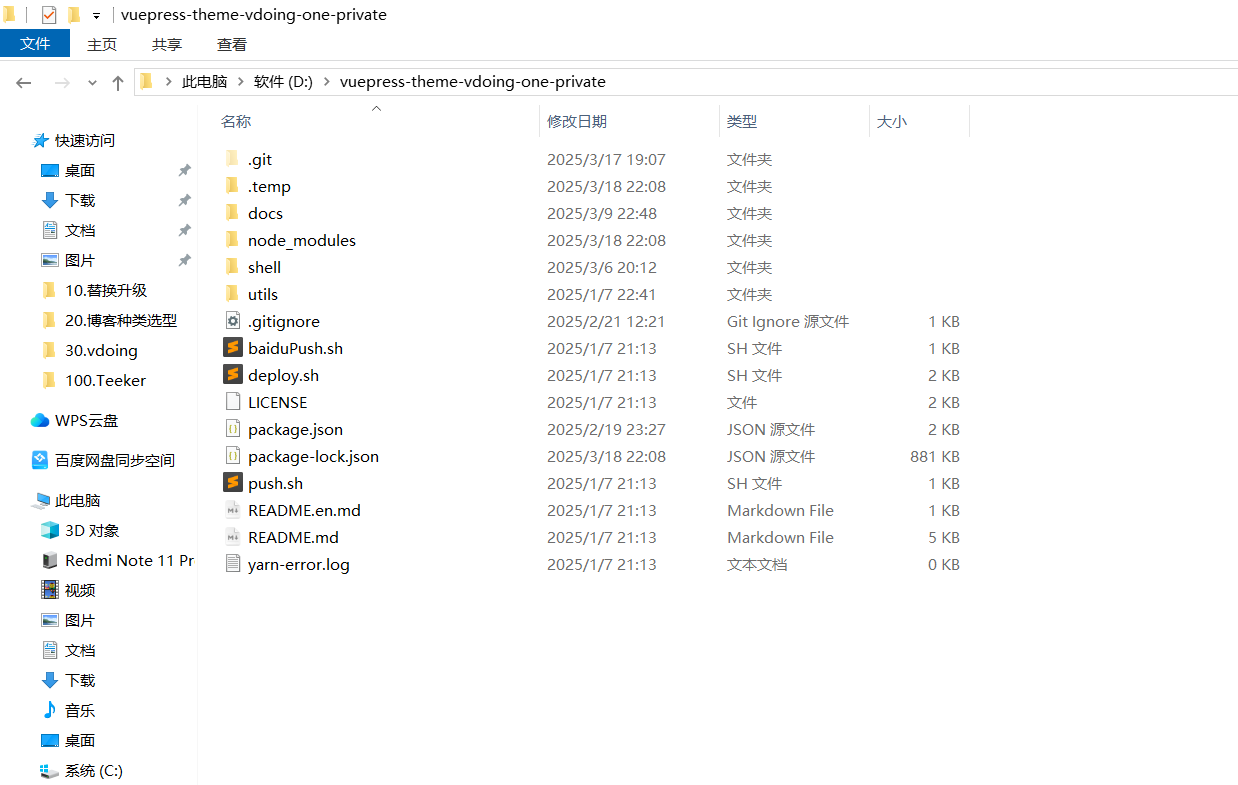Select the README.md markdown icon
Viewport: 1238px width, 785px height.
tap(232, 537)
